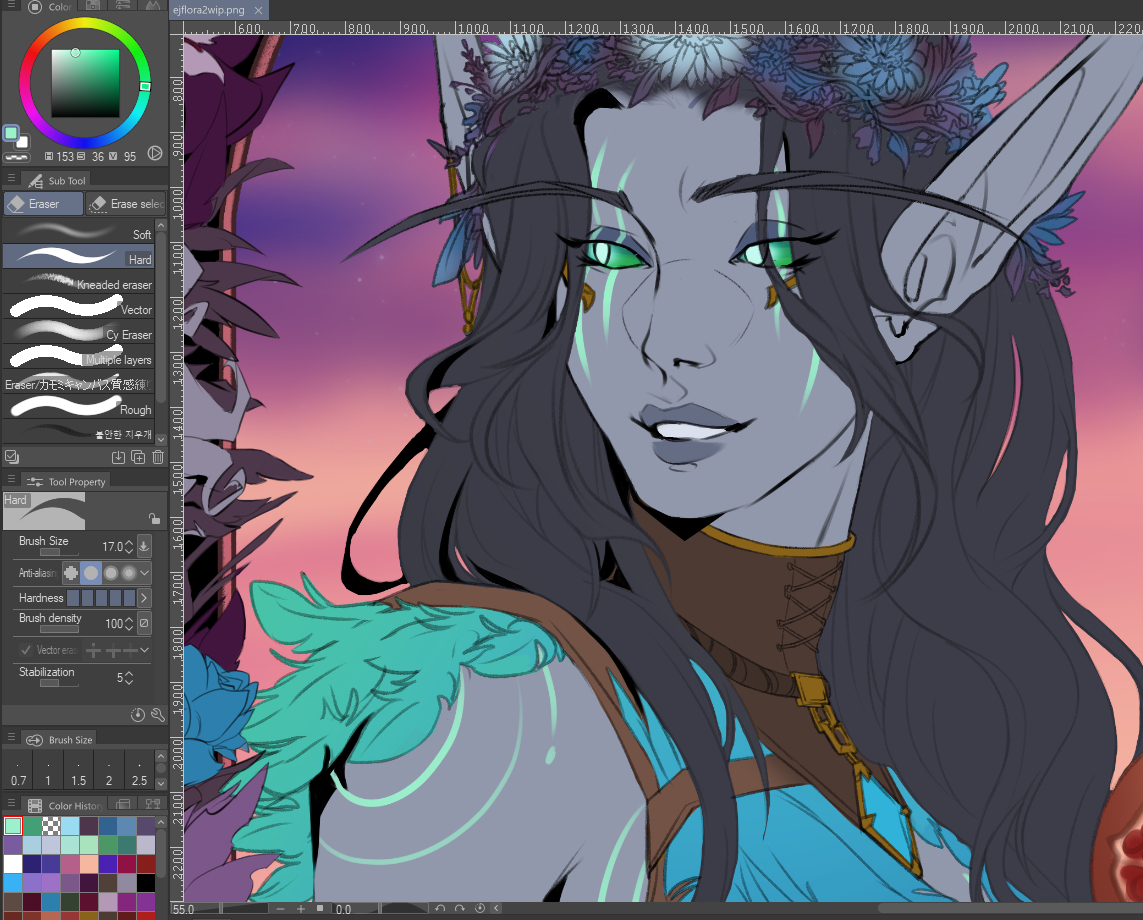
Task: Toggle the tool property lock icon
Action: click(x=154, y=519)
